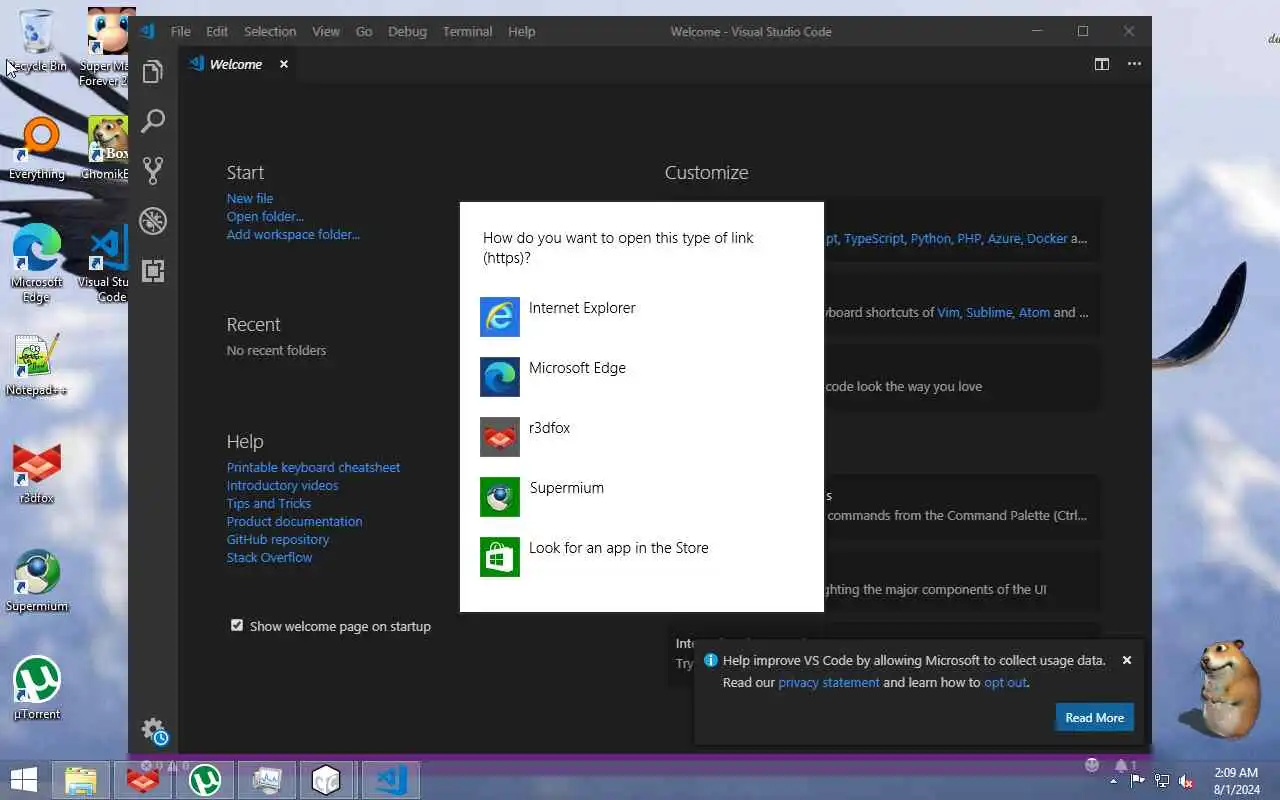Close the Welcome tab
1280x800 pixels.
(284, 64)
